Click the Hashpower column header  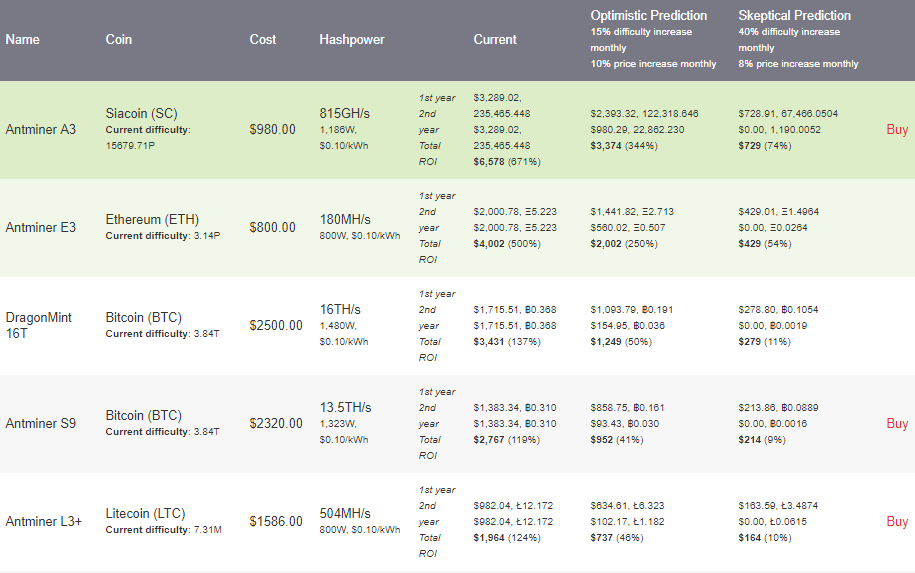[352, 40]
